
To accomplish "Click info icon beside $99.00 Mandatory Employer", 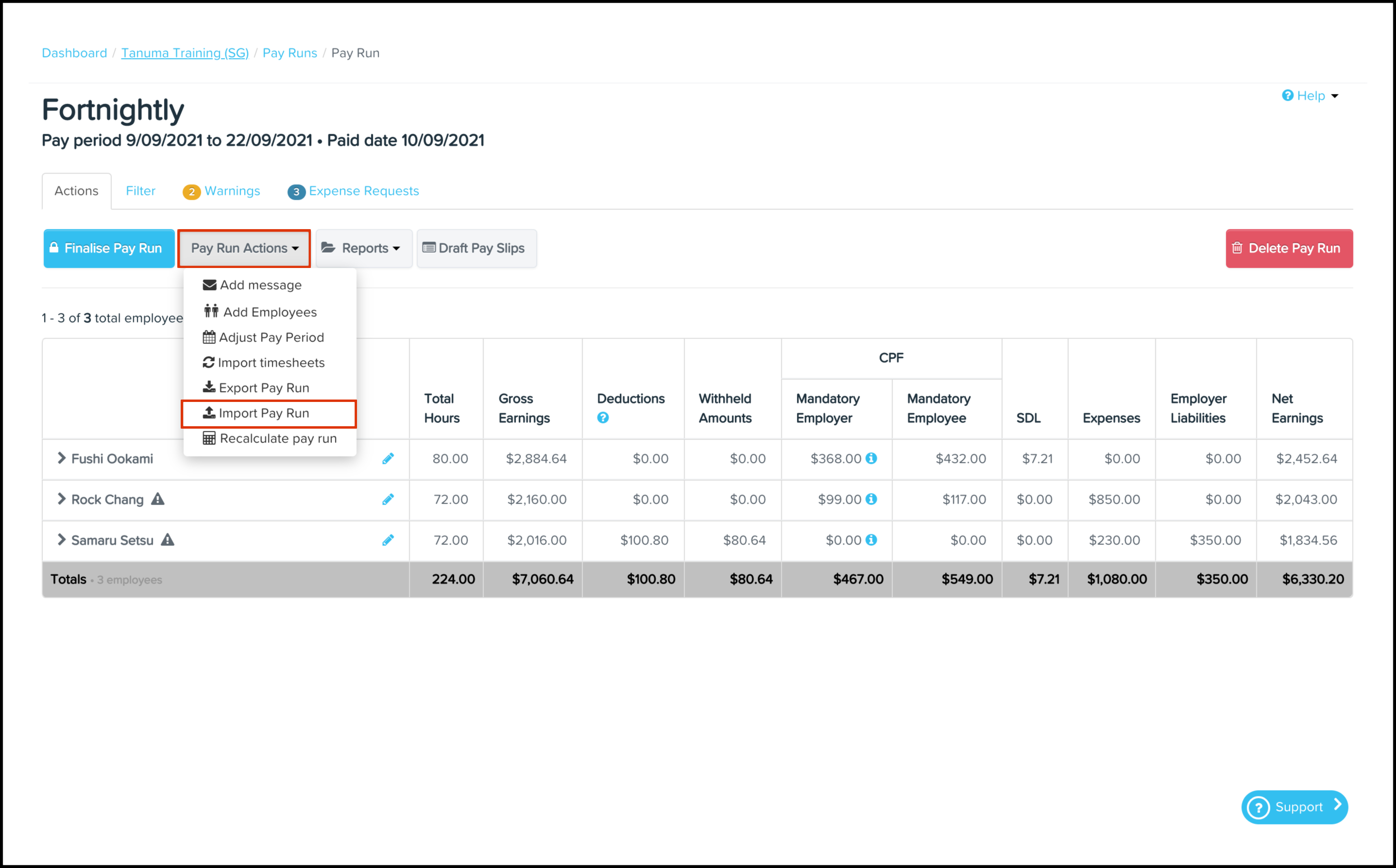I will tap(871, 499).
